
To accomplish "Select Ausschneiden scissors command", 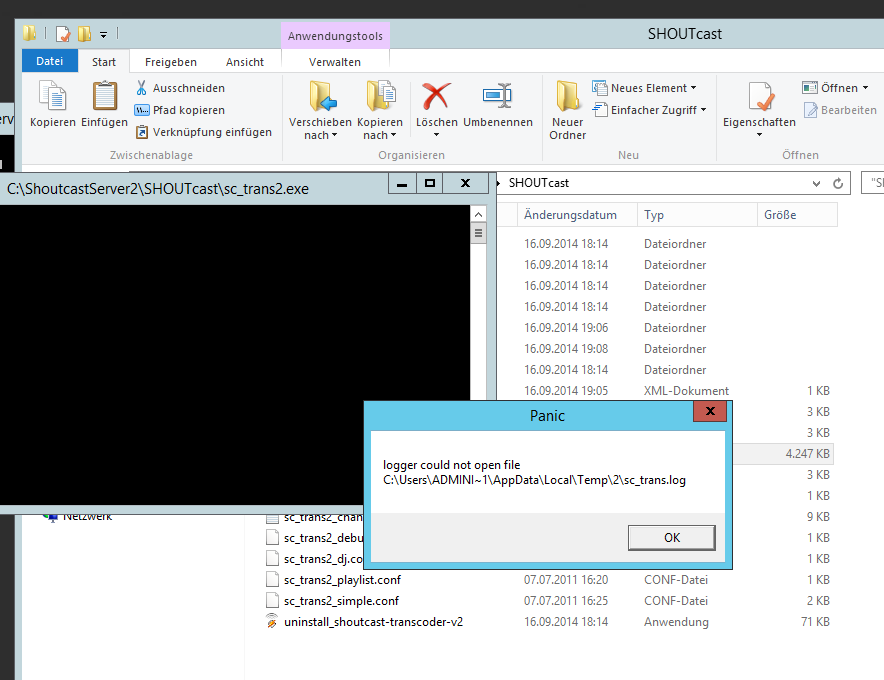I will [x=180, y=88].
